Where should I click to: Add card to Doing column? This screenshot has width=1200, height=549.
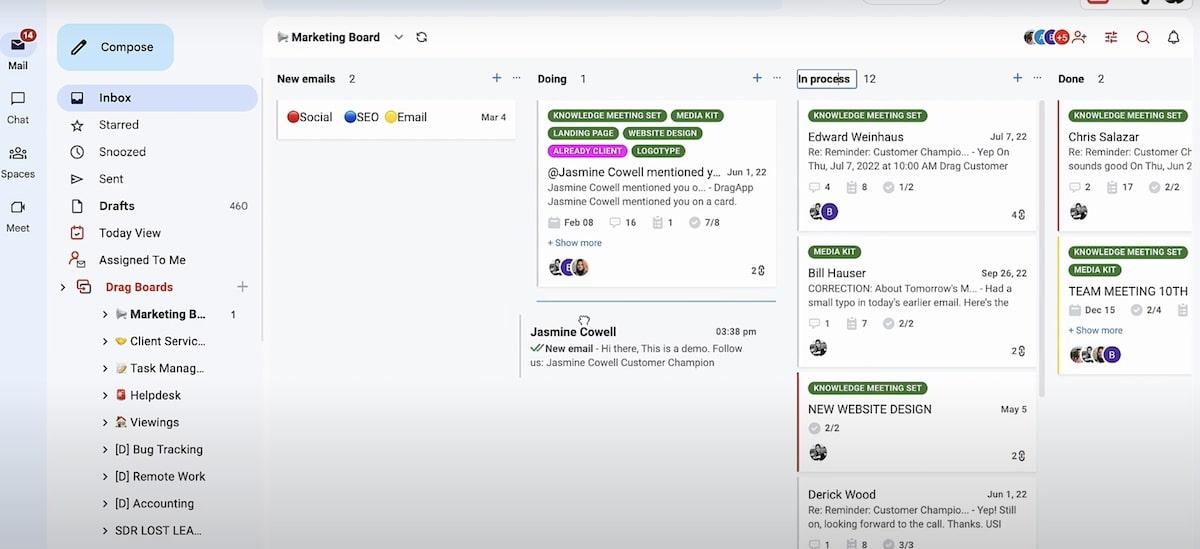click(757, 78)
